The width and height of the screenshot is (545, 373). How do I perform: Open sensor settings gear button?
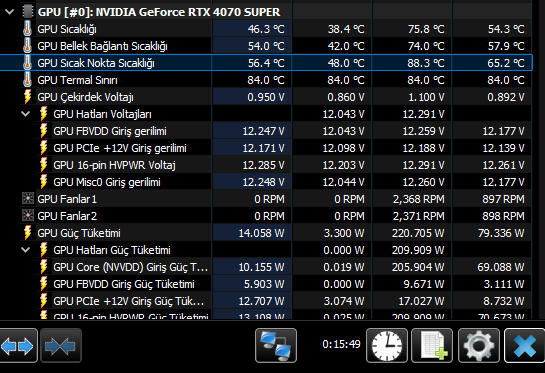479,346
